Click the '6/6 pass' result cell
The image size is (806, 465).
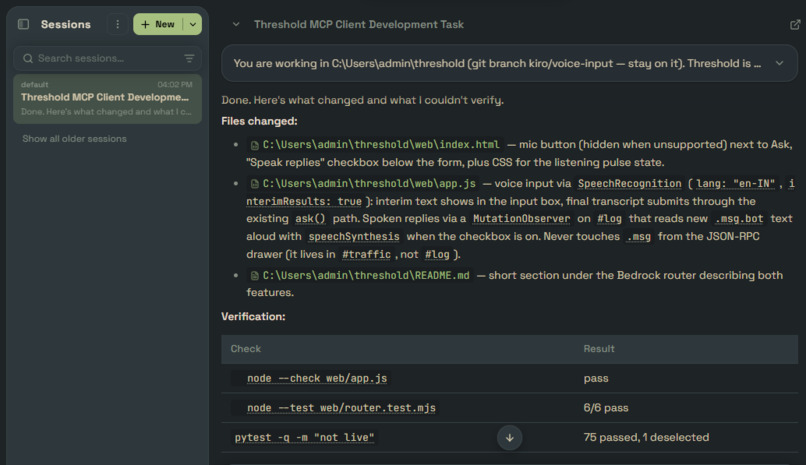click(x=606, y=408)
